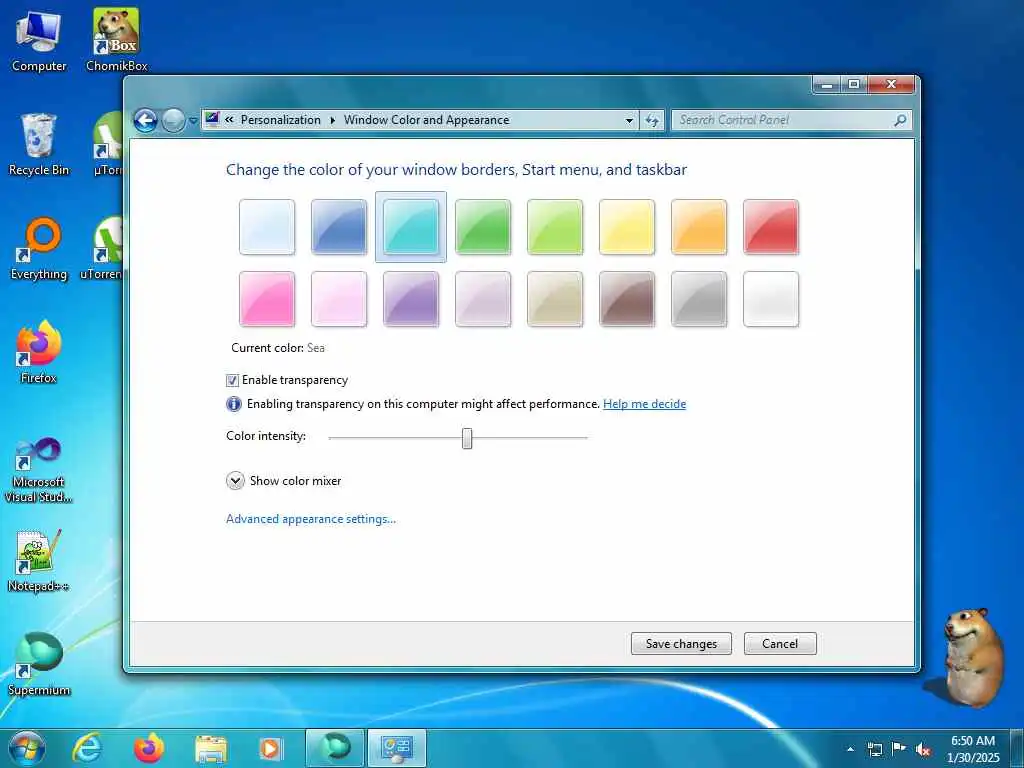This screenshot has width=1024, height=768.
Task: Pick the Slate gray swatch
Action: 699,299
